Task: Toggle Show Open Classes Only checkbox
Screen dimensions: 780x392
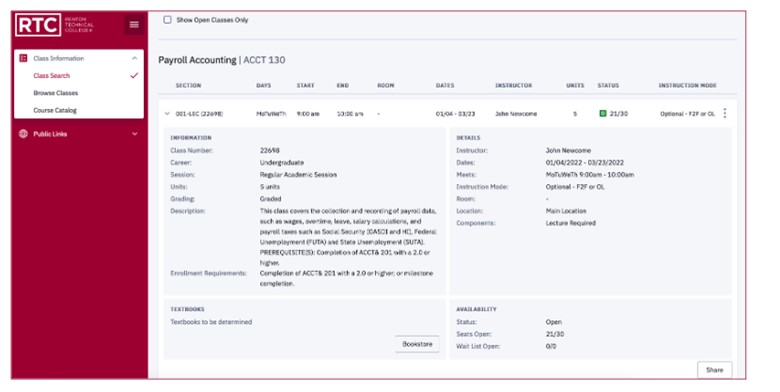Action: [x=167, y=20]
